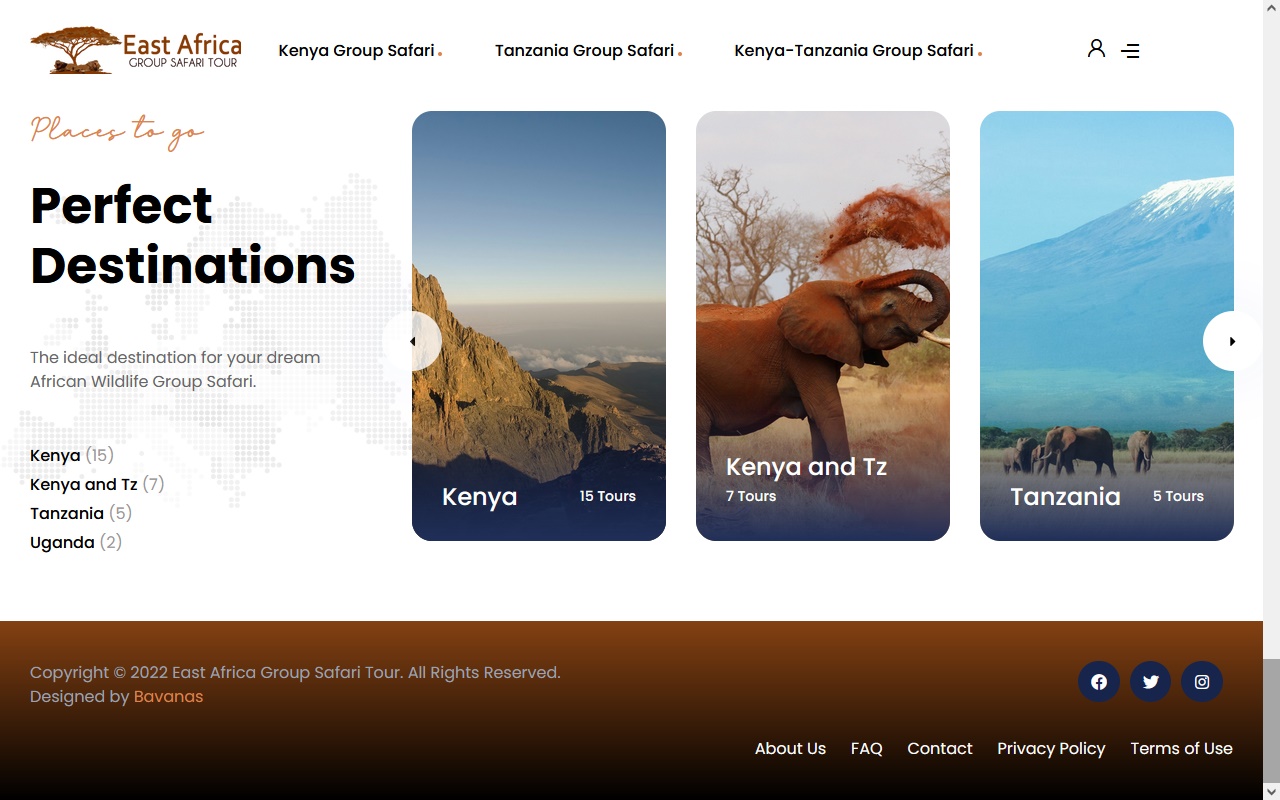Select Kenya and Tz (7) destination link
The image size is (1280, 800).
coord(97,484)
